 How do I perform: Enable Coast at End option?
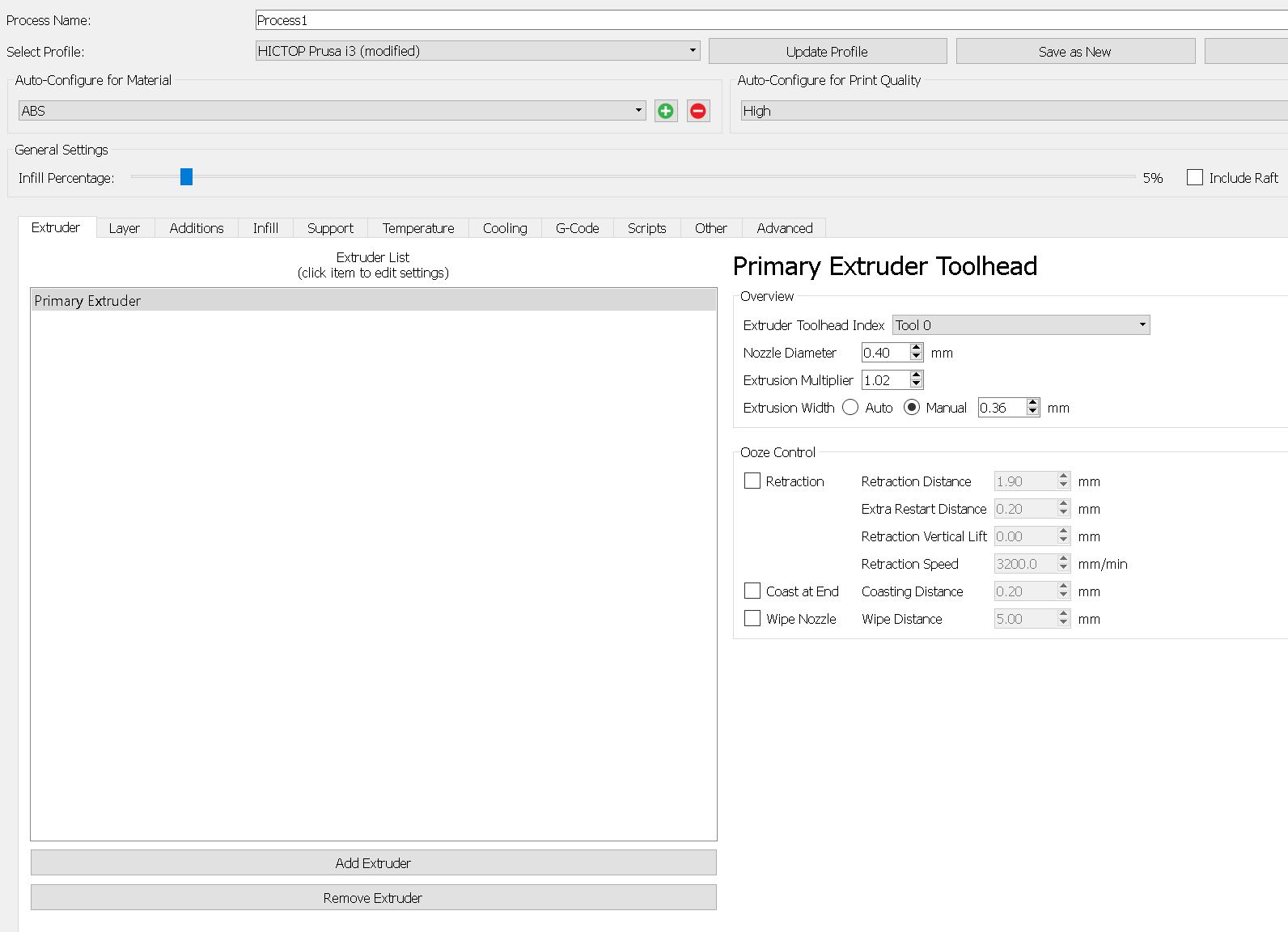[752, 591]
